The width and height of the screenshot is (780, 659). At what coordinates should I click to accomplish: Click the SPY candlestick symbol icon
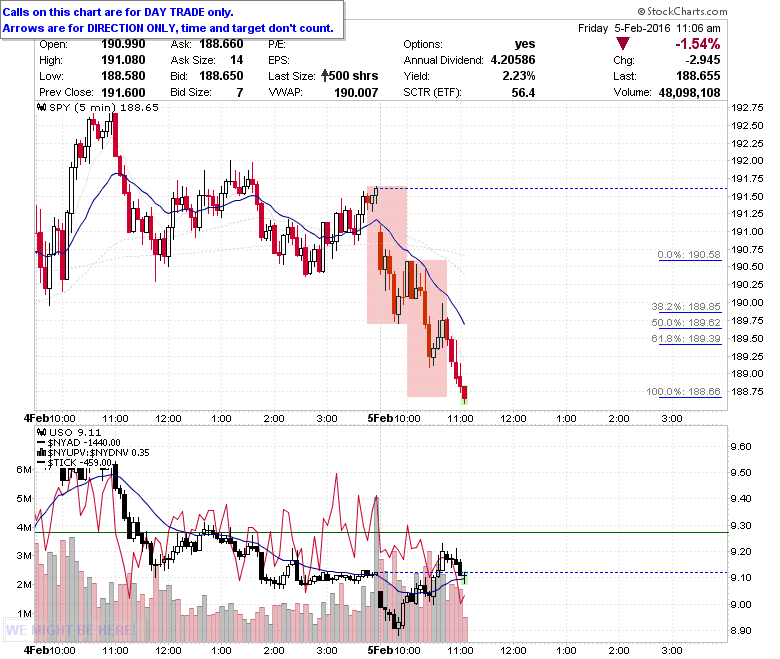pos(42,107)
